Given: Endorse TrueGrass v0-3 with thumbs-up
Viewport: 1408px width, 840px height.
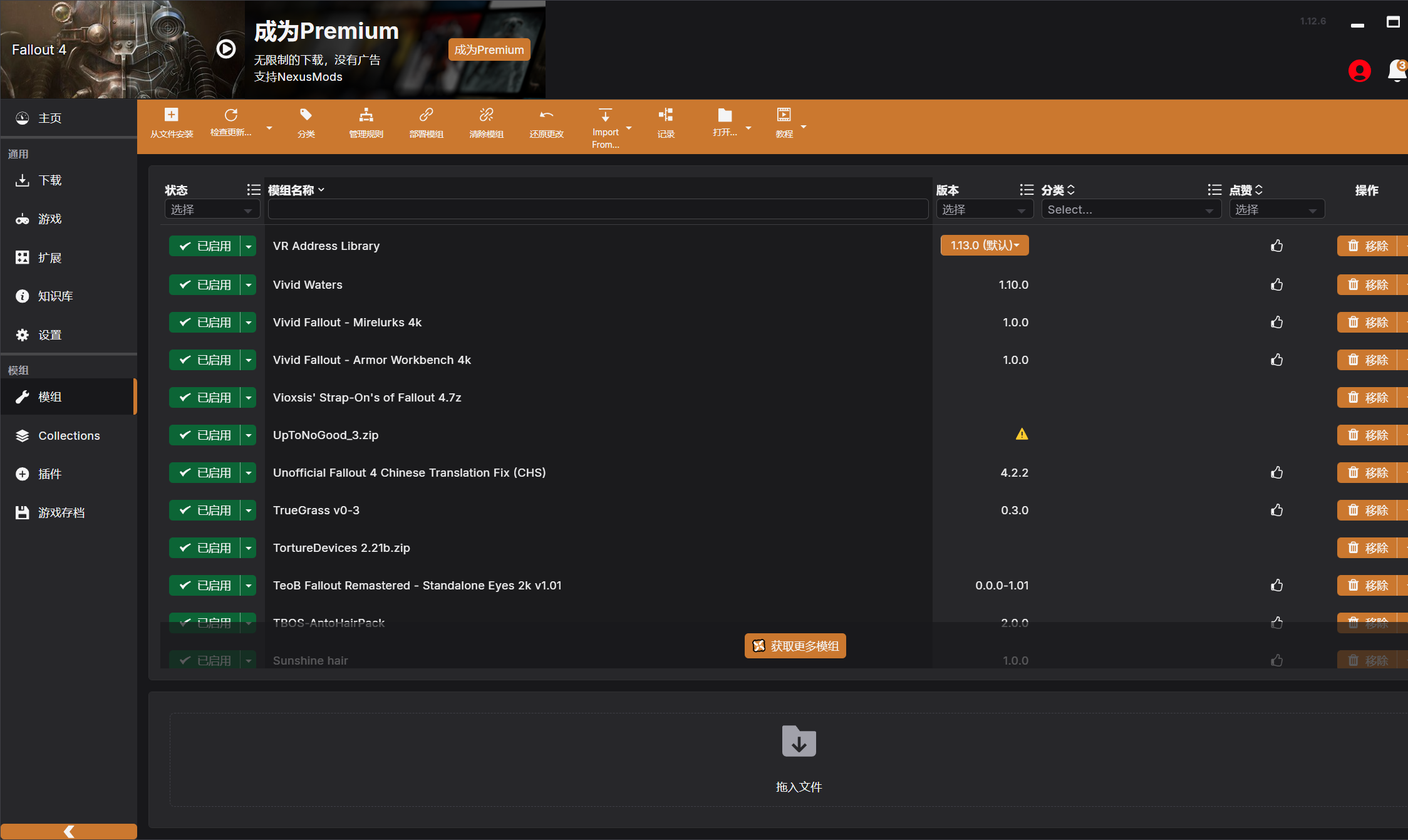Looking at the screenshot, I should point(1276,510).
